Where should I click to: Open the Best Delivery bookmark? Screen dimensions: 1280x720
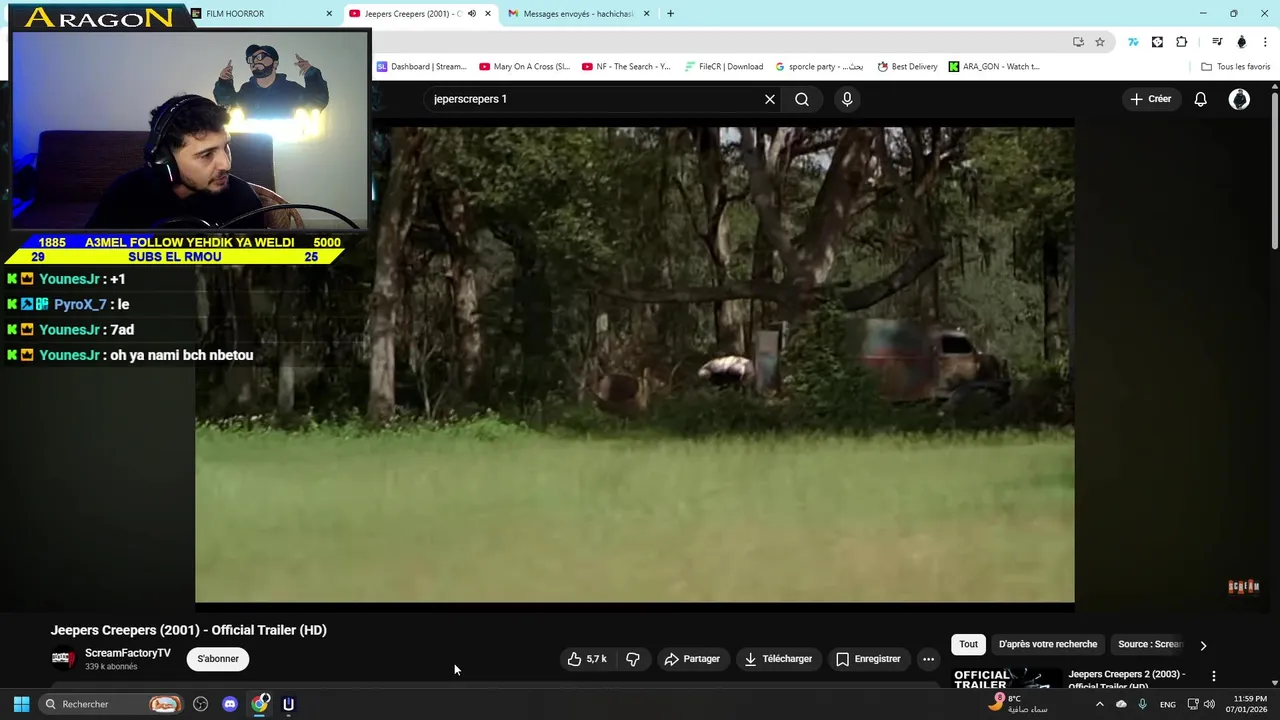click(907, 67)
